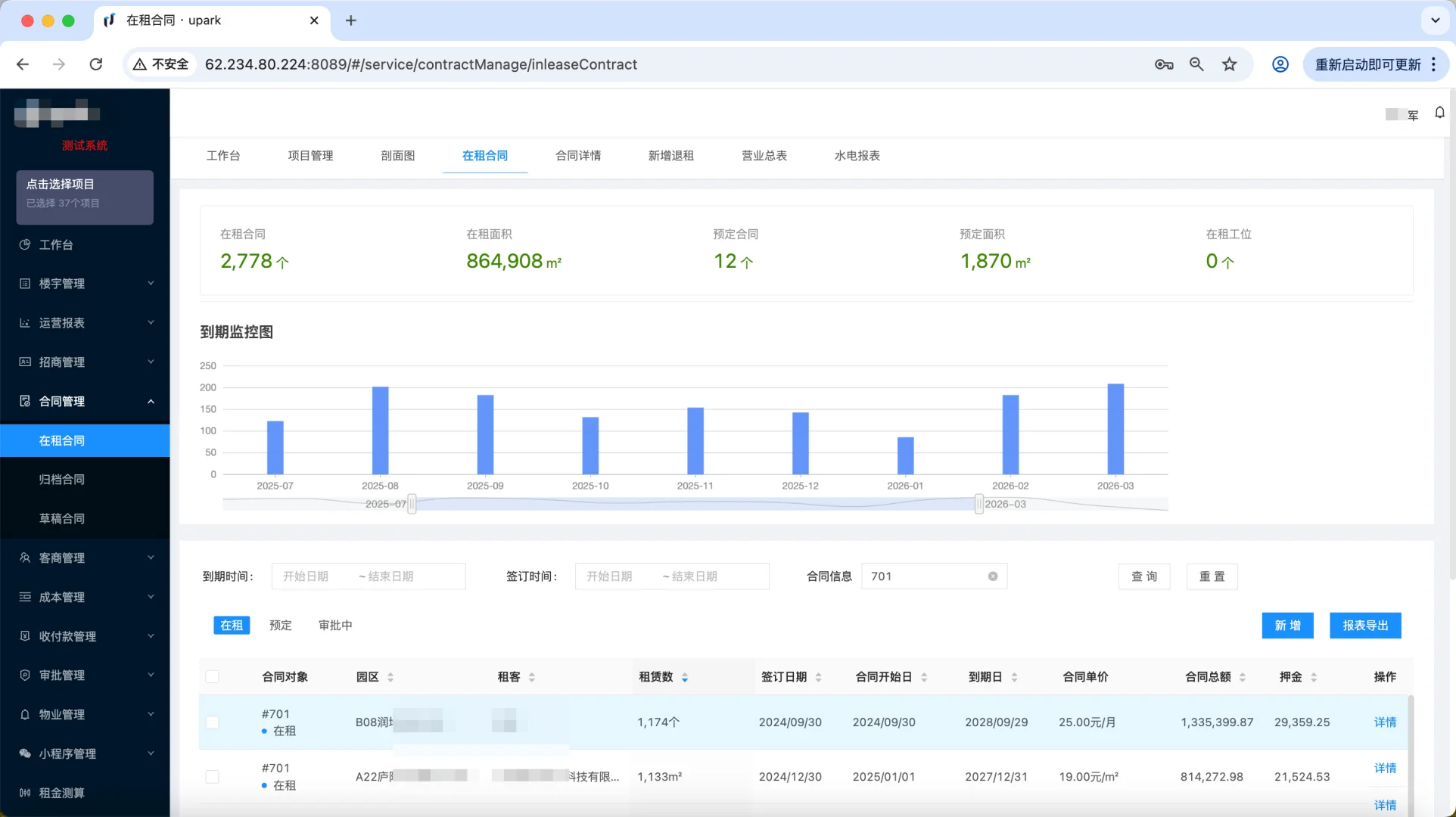This screenshot has height=817, width=1456.
Task: Check the second contract row checkbox
Action: tap(213, 776)
